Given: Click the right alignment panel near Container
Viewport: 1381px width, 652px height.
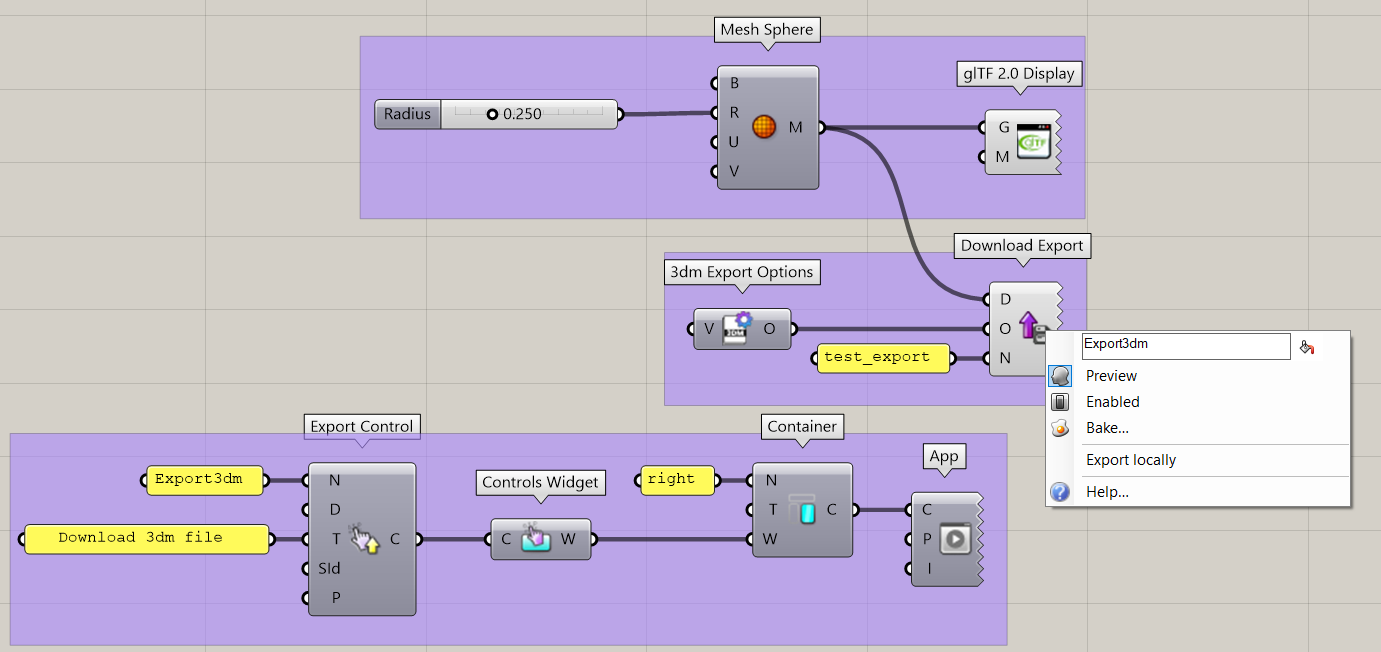Looking at the screenshot, I should click(676, 480).
